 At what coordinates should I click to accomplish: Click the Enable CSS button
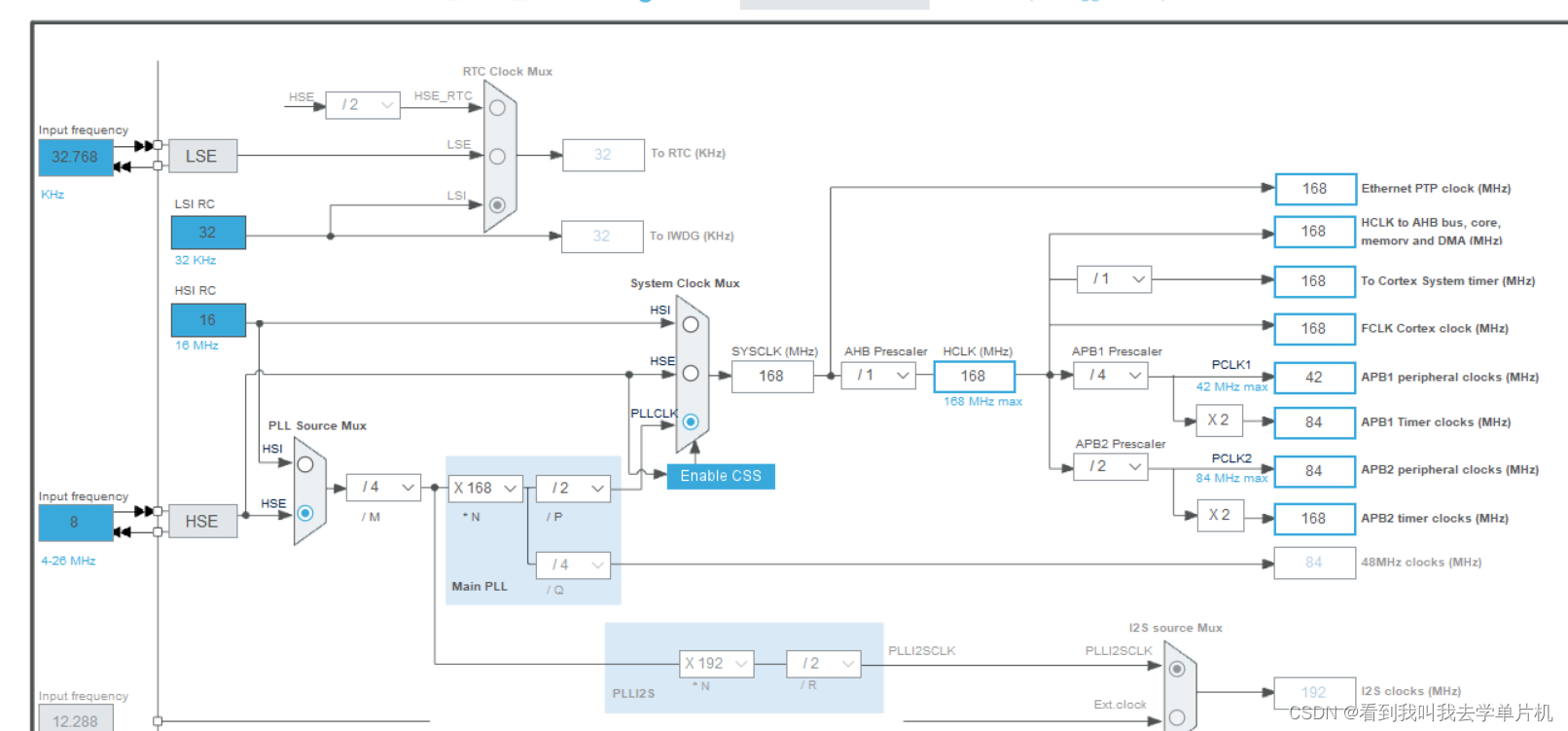pos(721,476)
